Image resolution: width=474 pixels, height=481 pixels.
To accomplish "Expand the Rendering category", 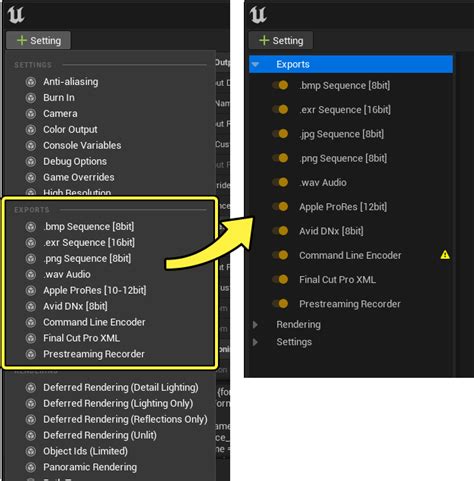I will pos(255,325).
